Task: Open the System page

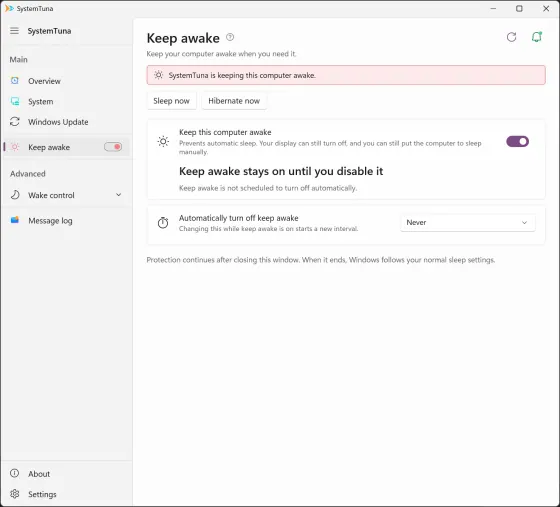Action: click(66, 101)
